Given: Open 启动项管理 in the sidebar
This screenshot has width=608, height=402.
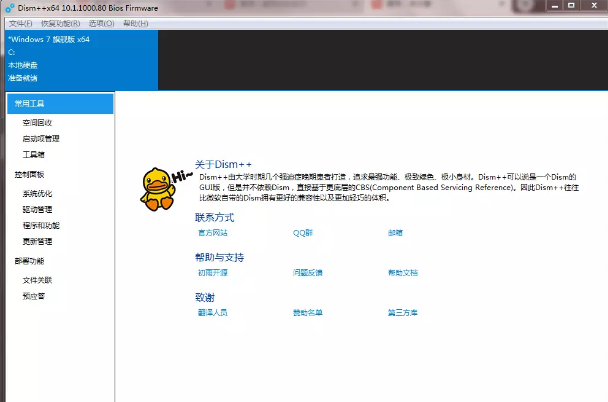Looking at the screenshot, I should pyautogui.click(x=41, y=139).
